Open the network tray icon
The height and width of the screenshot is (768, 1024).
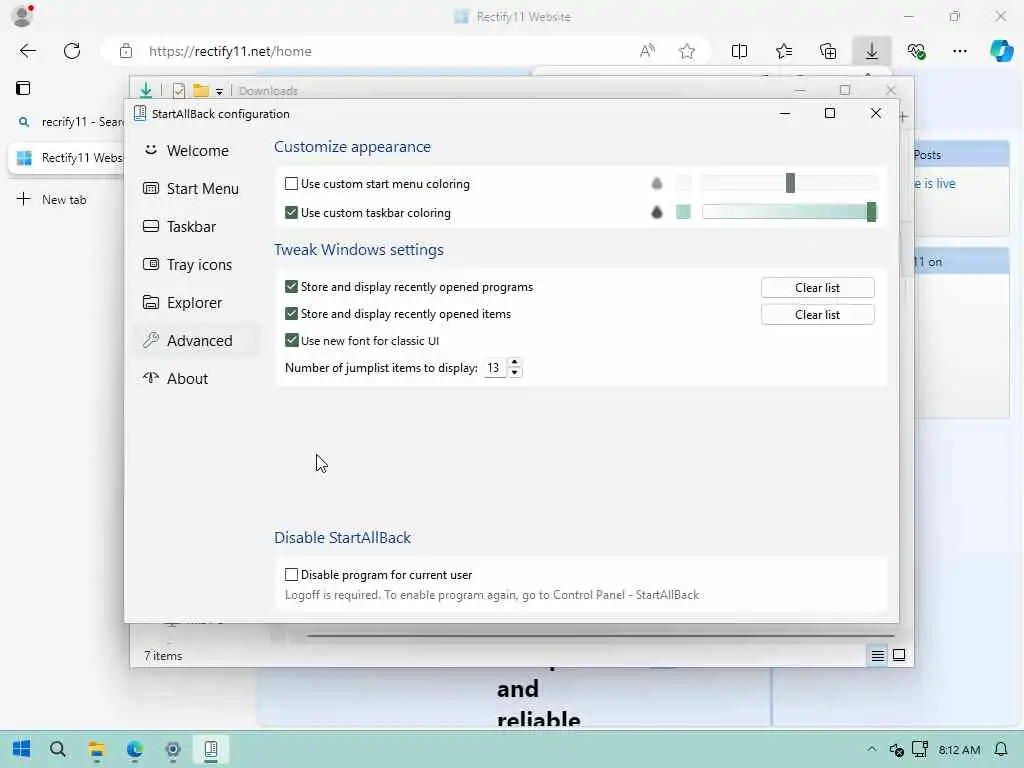[x=920, y=749]
